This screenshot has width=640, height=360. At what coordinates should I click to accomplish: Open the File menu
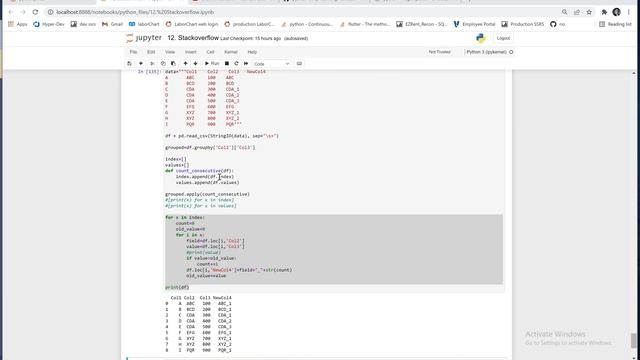coord(133,52)
